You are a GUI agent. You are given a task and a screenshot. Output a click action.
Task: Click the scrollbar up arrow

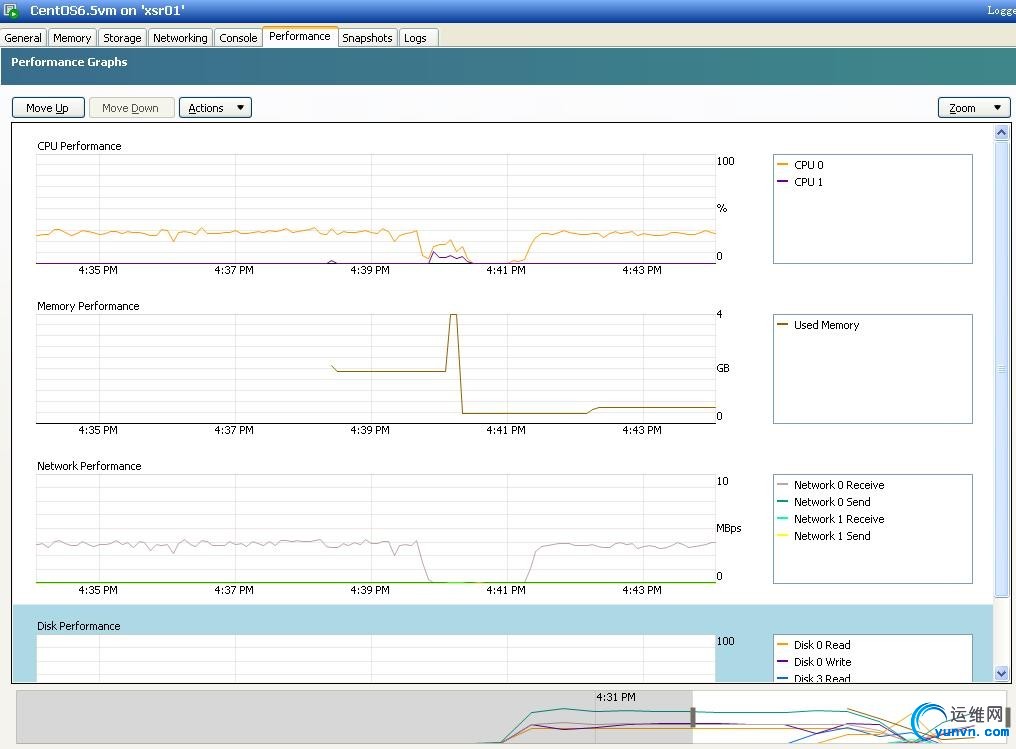[1002, 133]
